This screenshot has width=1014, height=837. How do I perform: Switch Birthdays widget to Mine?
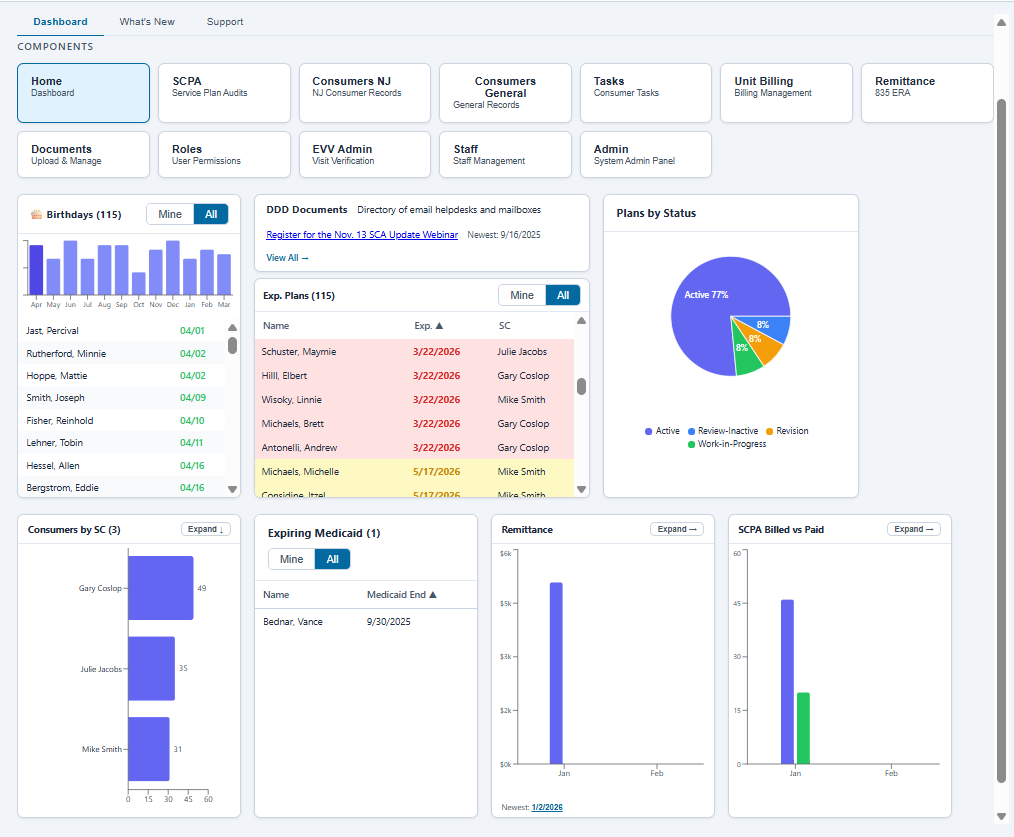(x=169, y=213)
